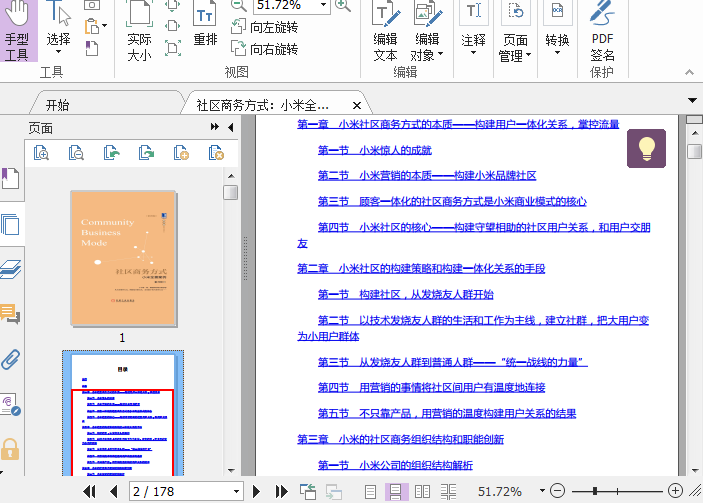703x503 pixels.
Task: Toggle continuous page view in the status bar
Action: [x=396, y=491]
